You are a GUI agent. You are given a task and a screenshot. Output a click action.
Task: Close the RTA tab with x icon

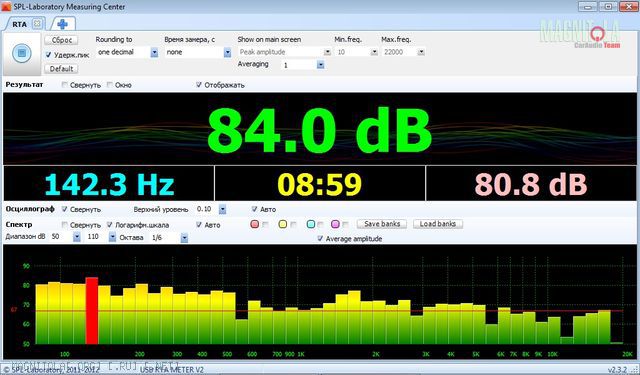(x=37, y=24)
